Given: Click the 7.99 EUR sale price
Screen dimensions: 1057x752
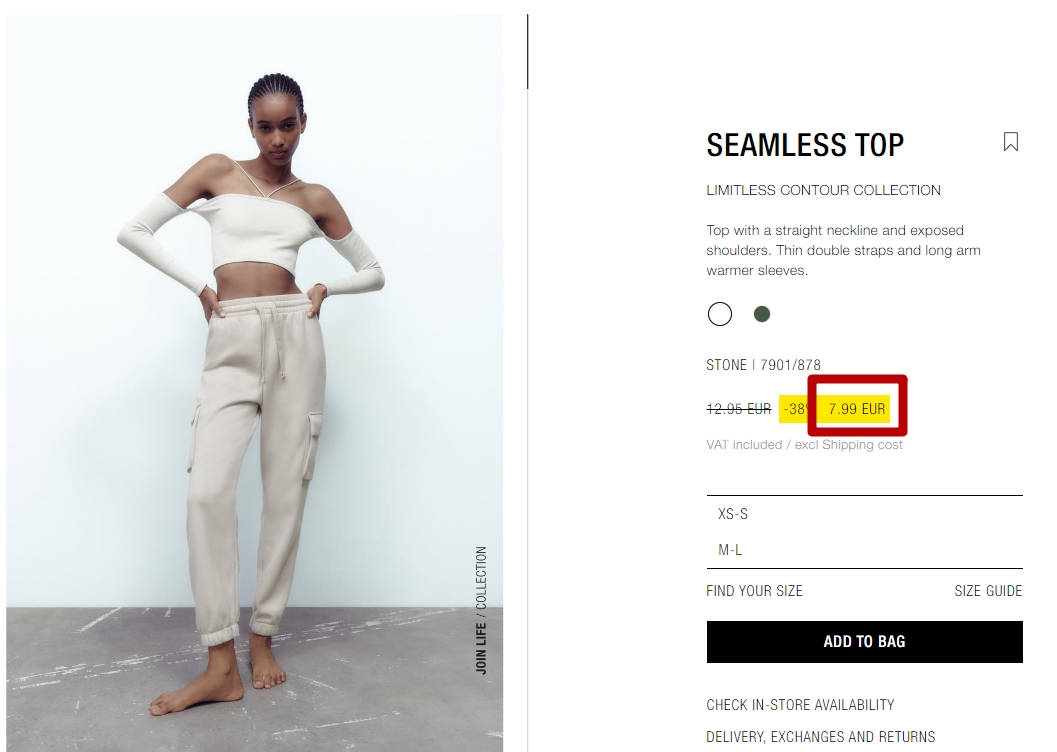Looking at the screenshot, I should (x=856, y=409).
